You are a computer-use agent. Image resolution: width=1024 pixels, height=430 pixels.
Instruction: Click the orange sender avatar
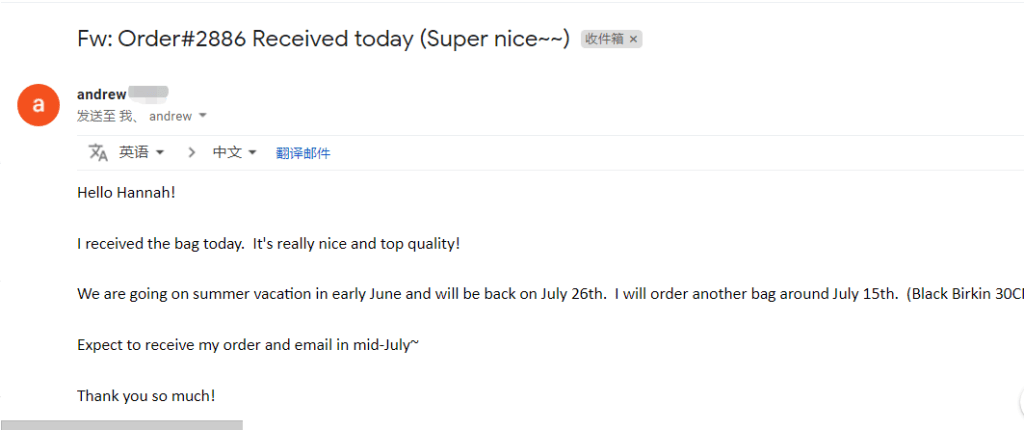[x=39, y=104]
